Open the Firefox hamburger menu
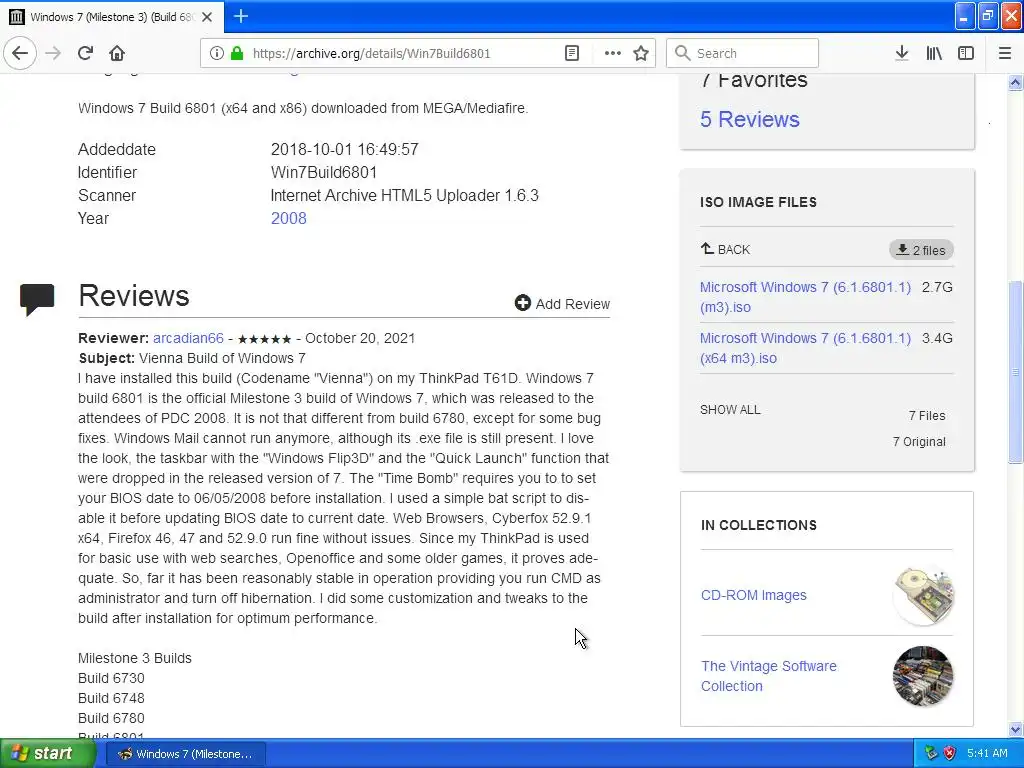This screenshot has height=768, width=1024. click(x=1005, y=53)
